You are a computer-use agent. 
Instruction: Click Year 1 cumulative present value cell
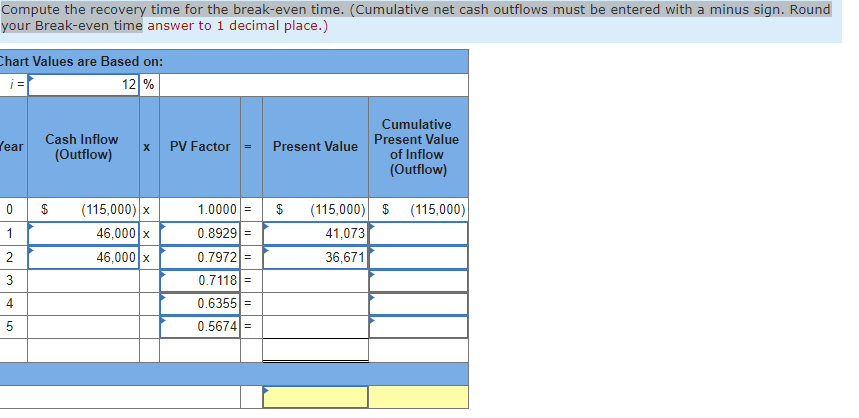[x=419, y=233]
